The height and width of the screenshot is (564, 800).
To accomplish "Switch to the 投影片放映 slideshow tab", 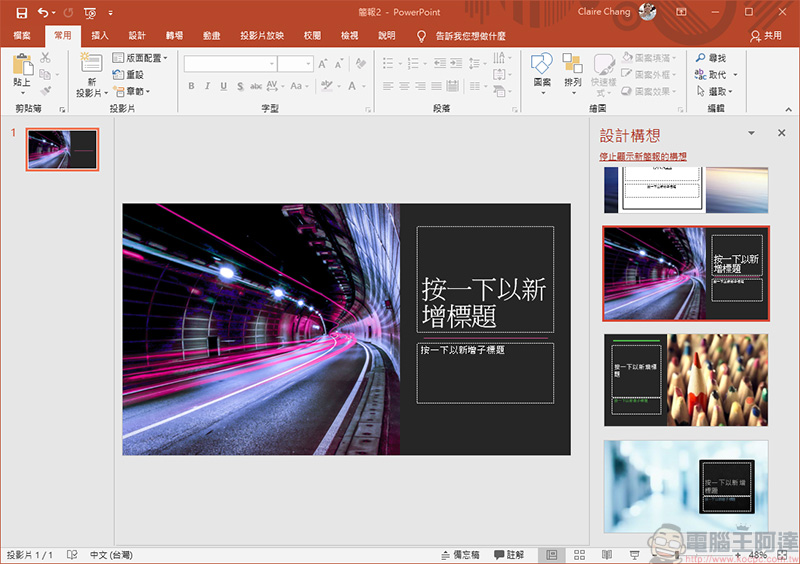I will pyautogui.click(x=262, y=36).
